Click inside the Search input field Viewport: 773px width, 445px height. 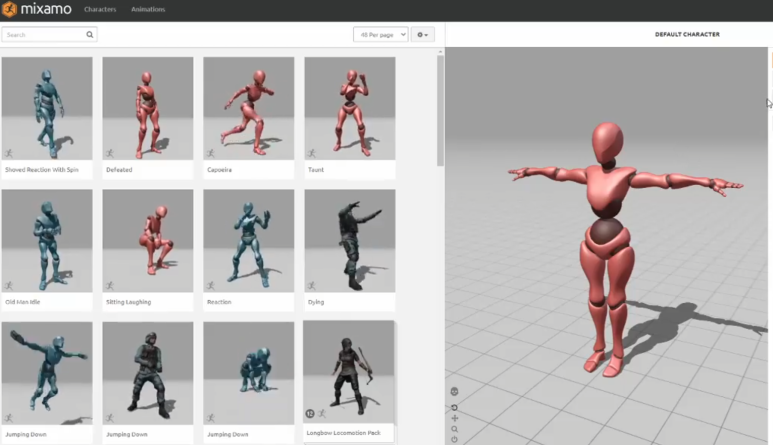[43, 34]
